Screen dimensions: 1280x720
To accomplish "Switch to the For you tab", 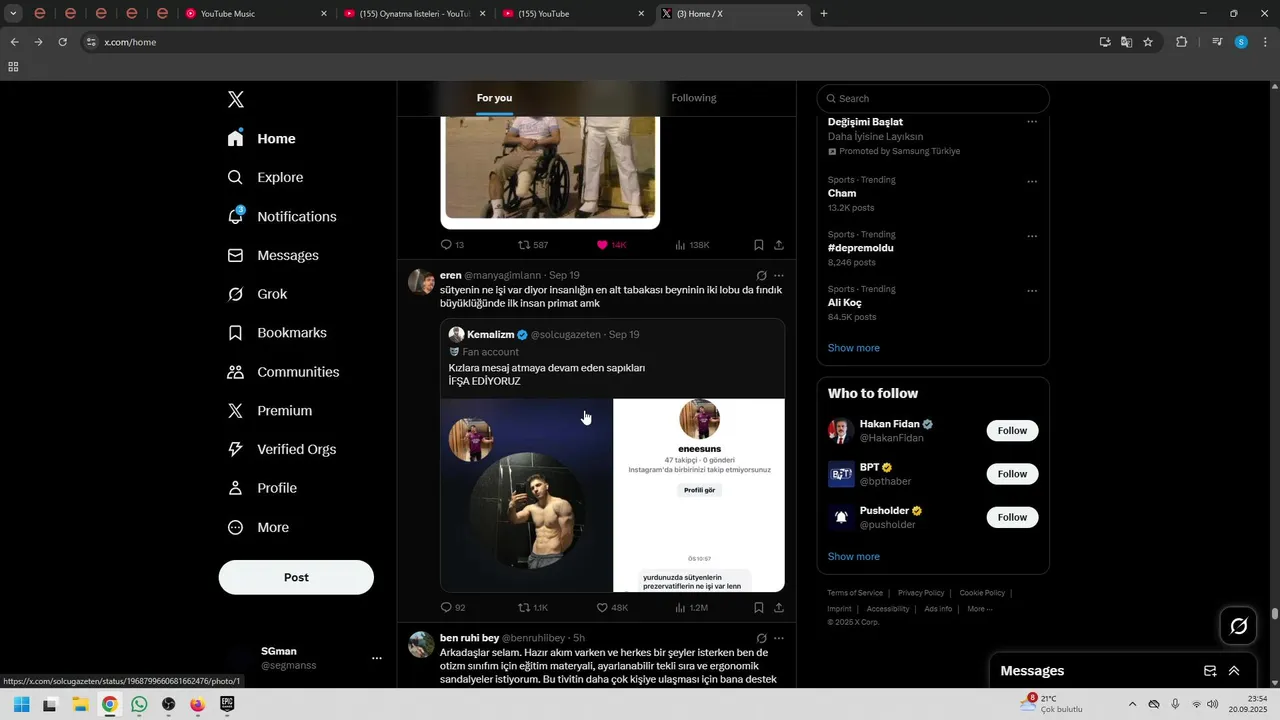I will pos(494,98).
